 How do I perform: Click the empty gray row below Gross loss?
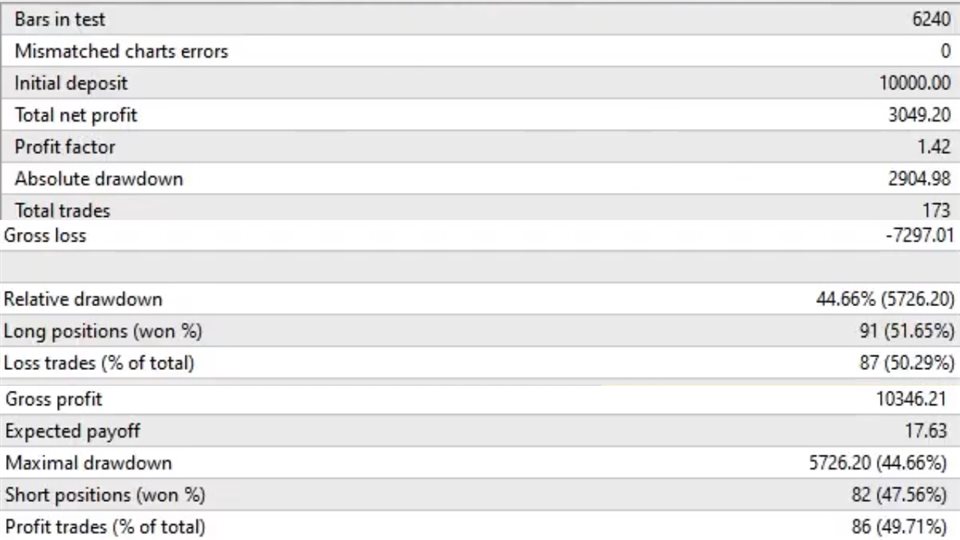click(480, 267)
